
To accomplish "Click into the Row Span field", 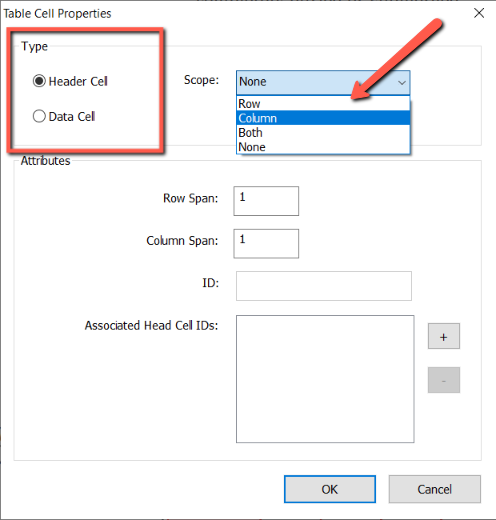I will click(x=266, y=201).
